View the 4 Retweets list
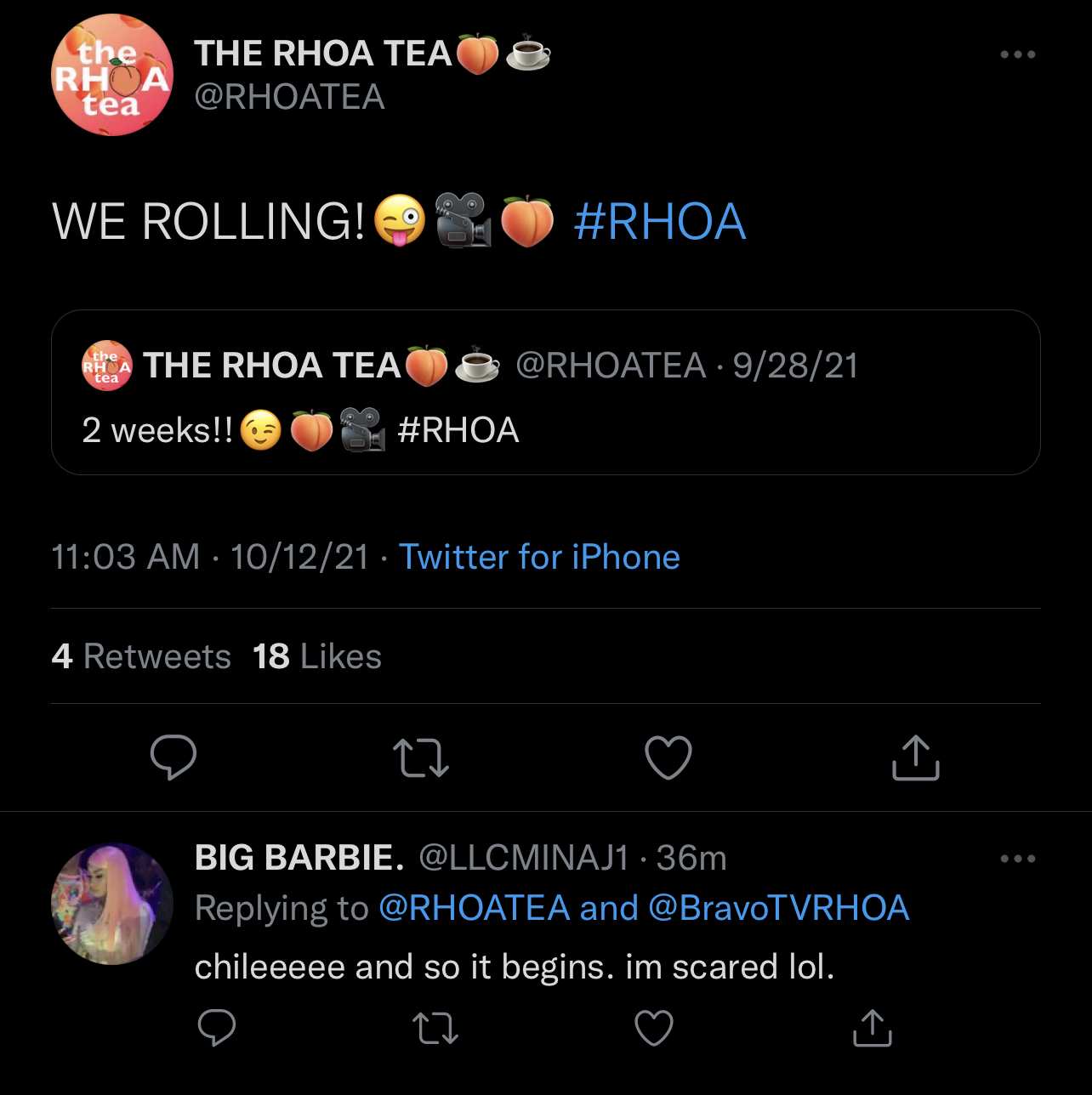 click(x=141, y=656)
